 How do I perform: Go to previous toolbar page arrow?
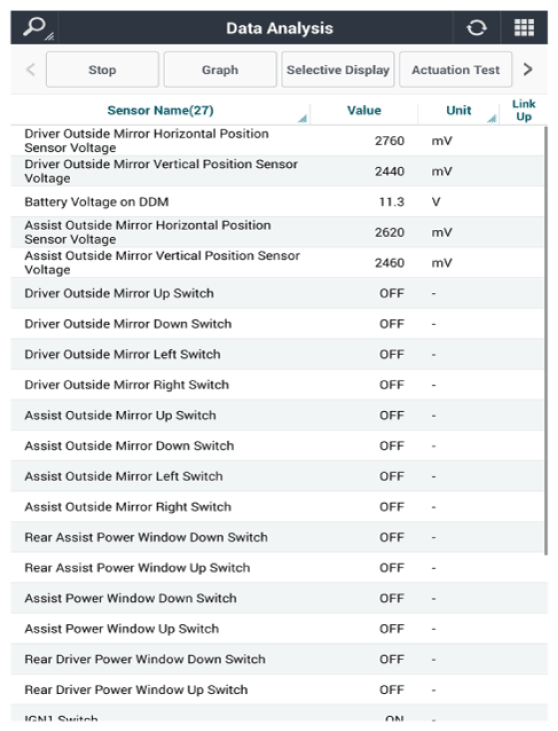31,70
